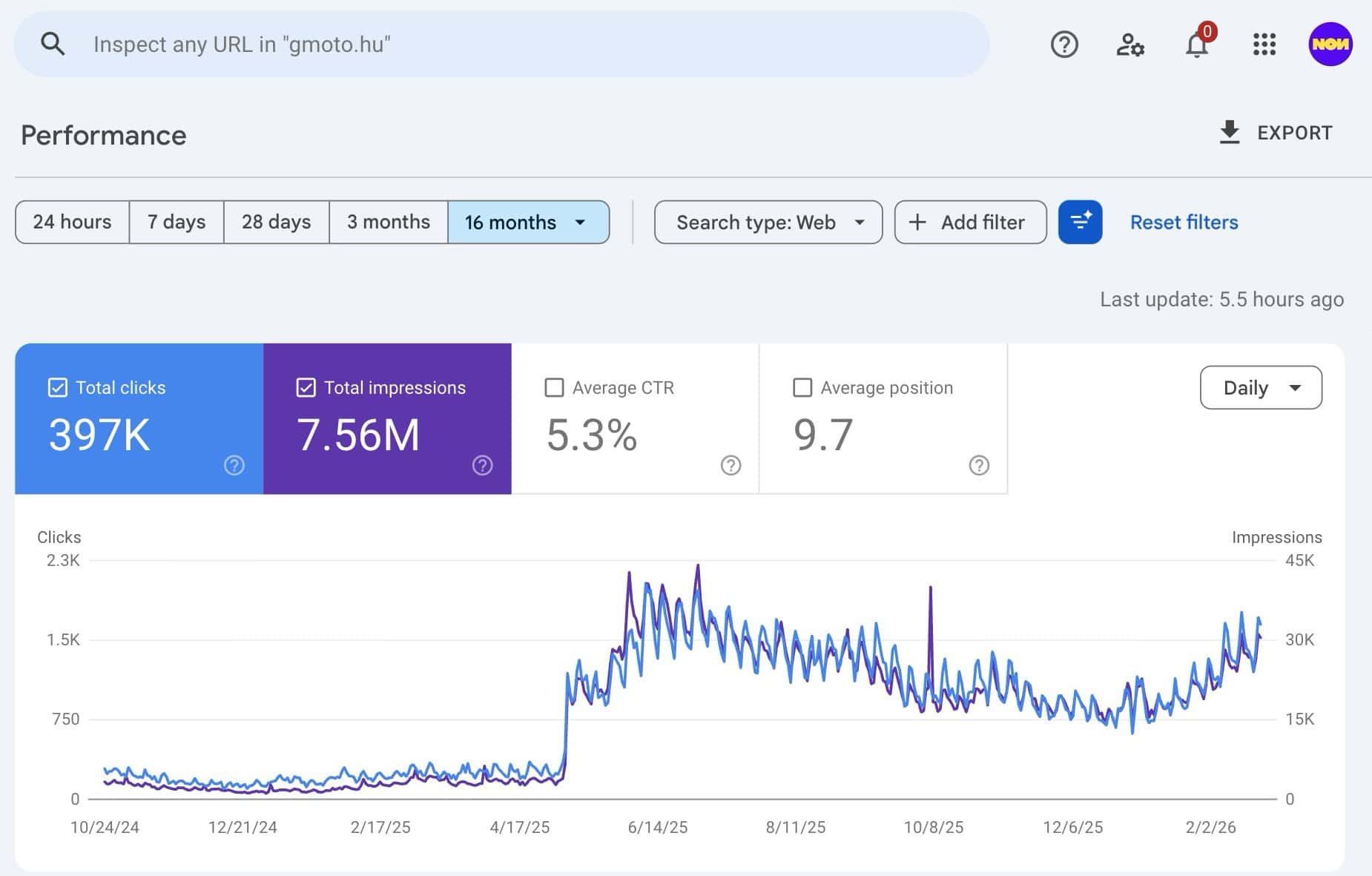Click the 9.7 average position value
Viewport: 1372px width, 876px height.
[823, 434]
